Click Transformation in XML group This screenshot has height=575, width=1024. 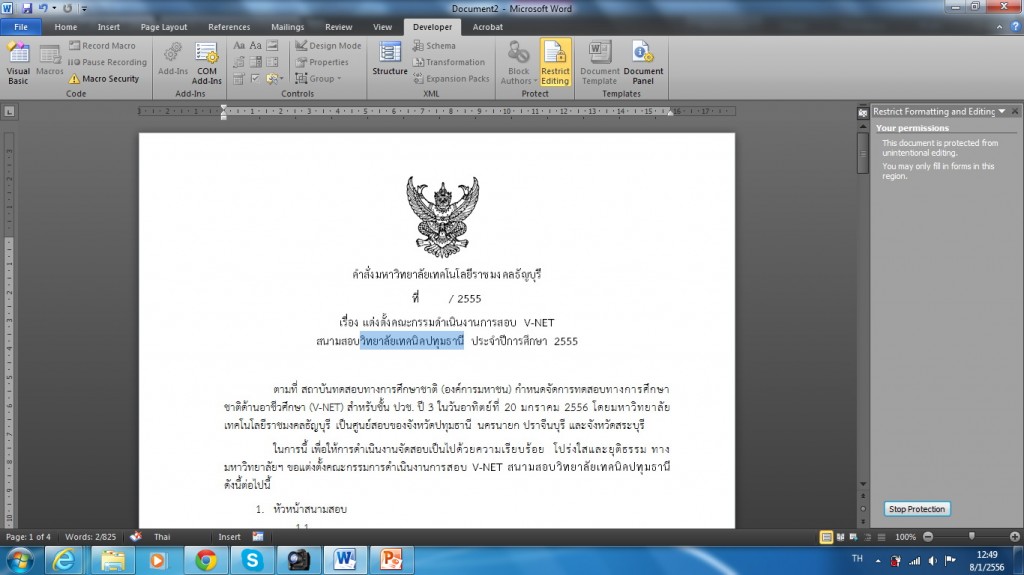click(x=449, y=62)
